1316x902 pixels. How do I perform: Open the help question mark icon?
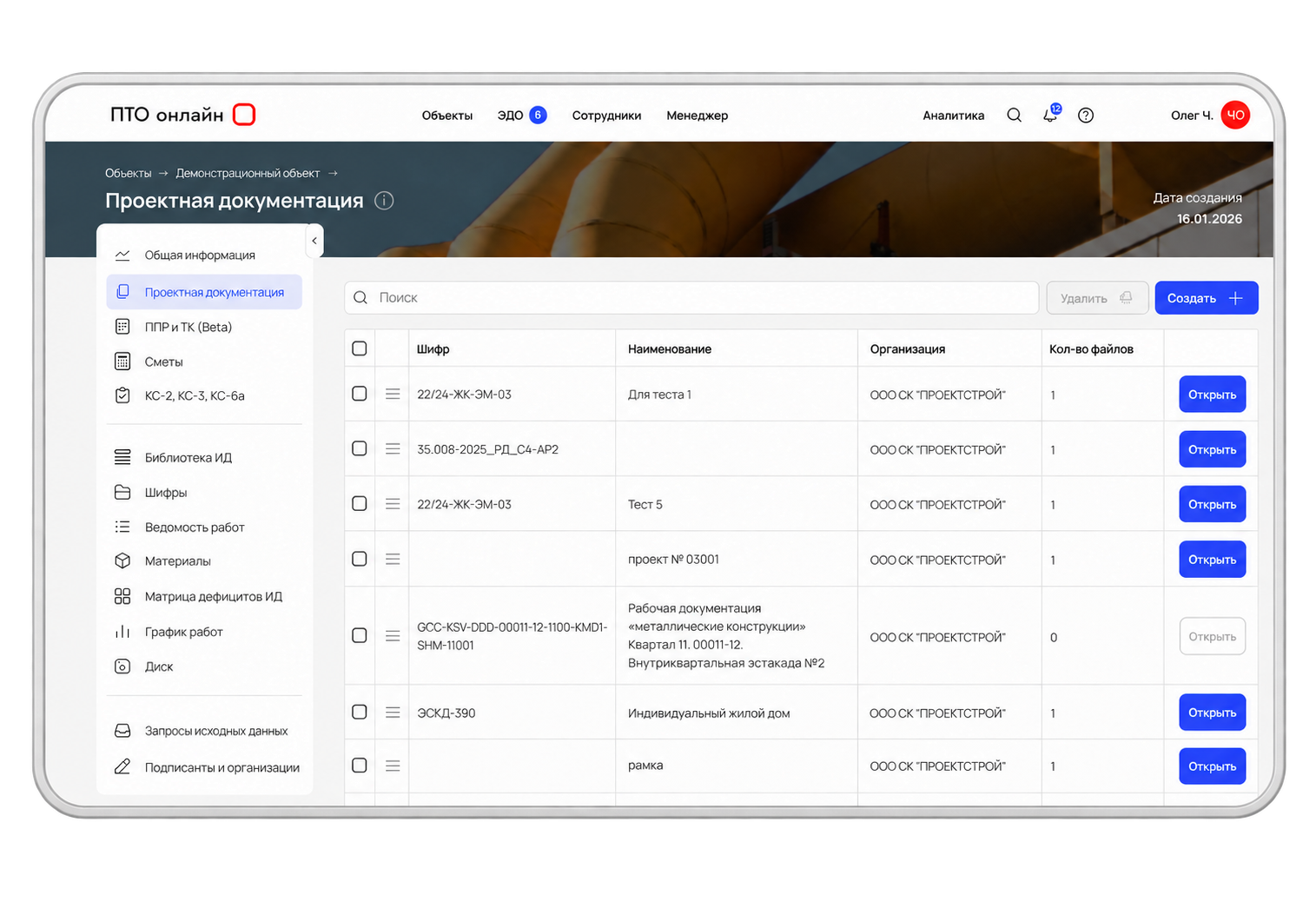1086,116
